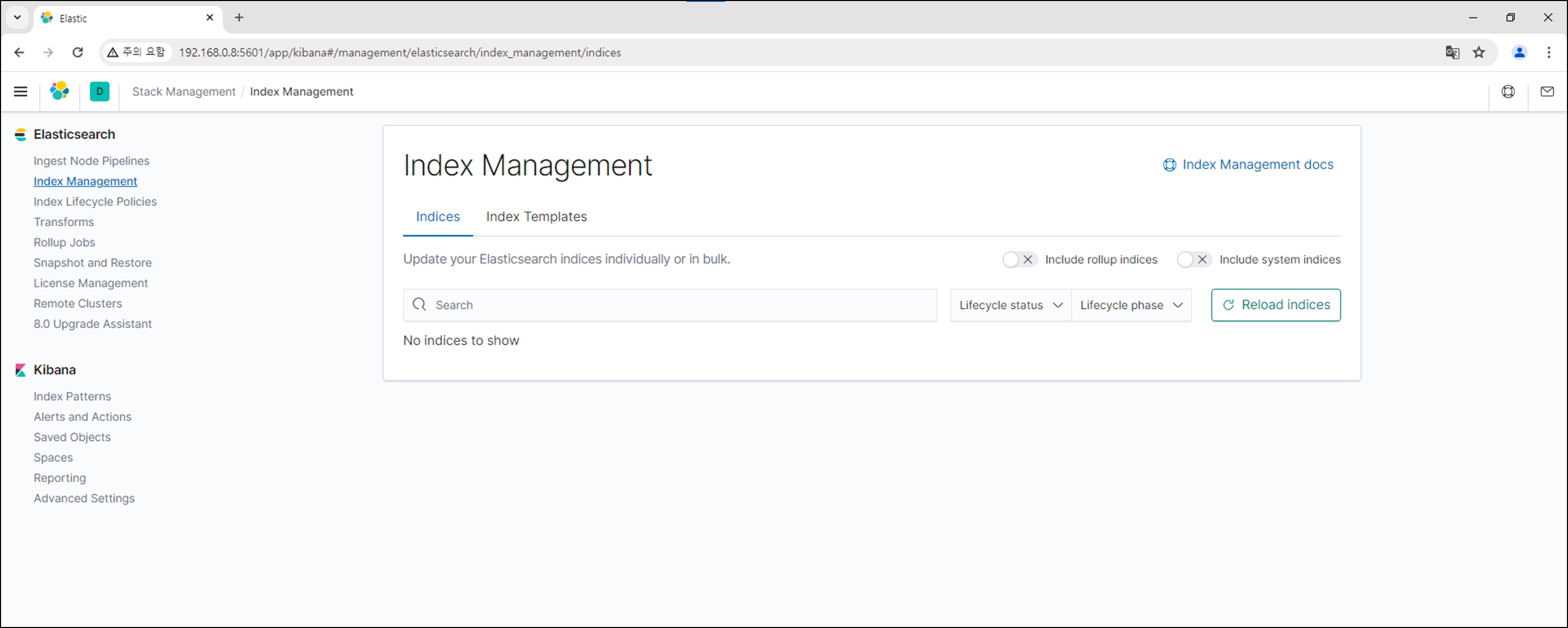Open the help menu lifebuoy icon
The height and width of the screenshot is (628, 1568).
point(1508,91)
